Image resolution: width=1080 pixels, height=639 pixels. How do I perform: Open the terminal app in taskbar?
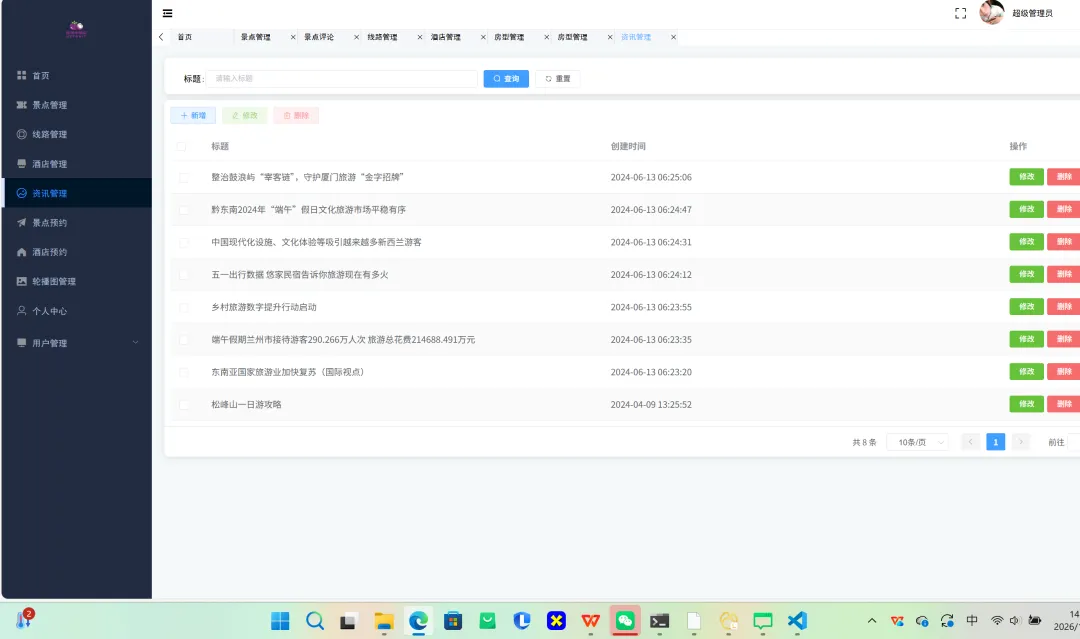pyautogui.click(x=659, y=621)
